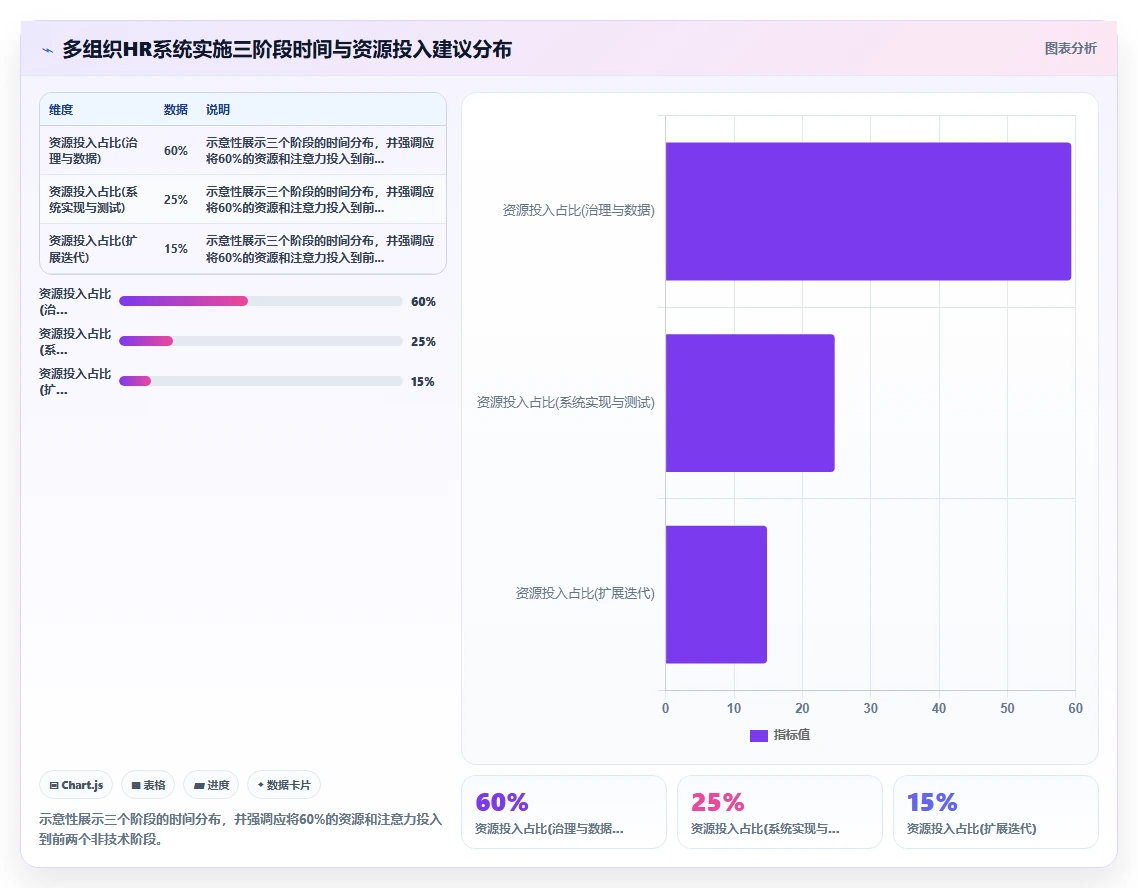The image size is (1138, 888).
Task: Select the 数据卡片 tag chip
Action: (284, 785)
